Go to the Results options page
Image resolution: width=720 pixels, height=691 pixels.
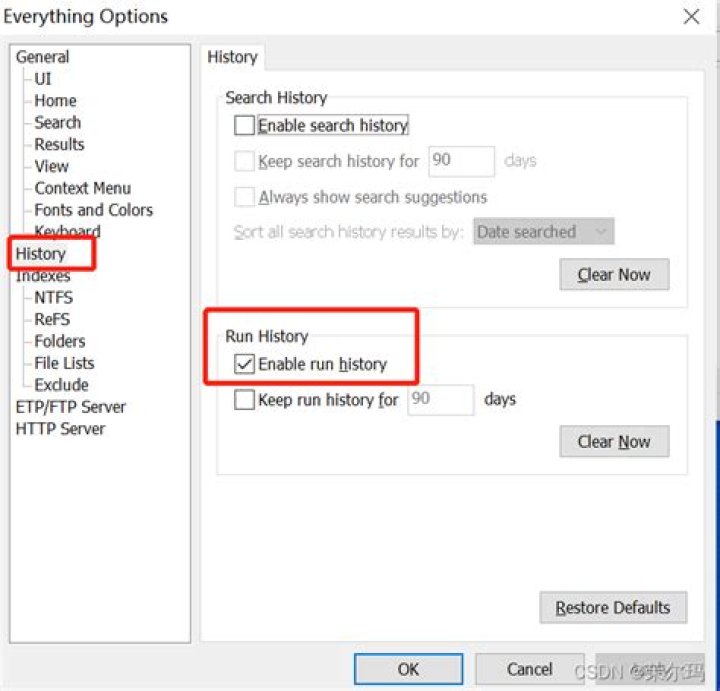click(x=59, y=144)
